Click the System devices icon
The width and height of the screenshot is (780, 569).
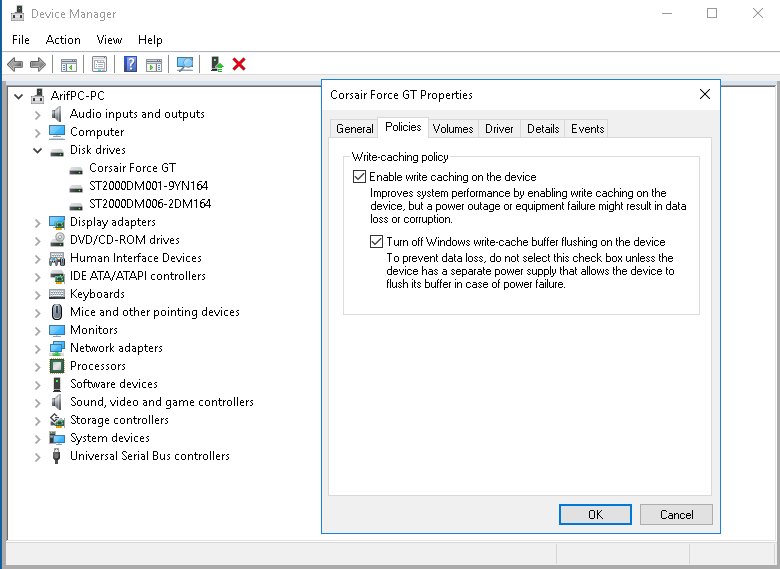coord(57,438)
